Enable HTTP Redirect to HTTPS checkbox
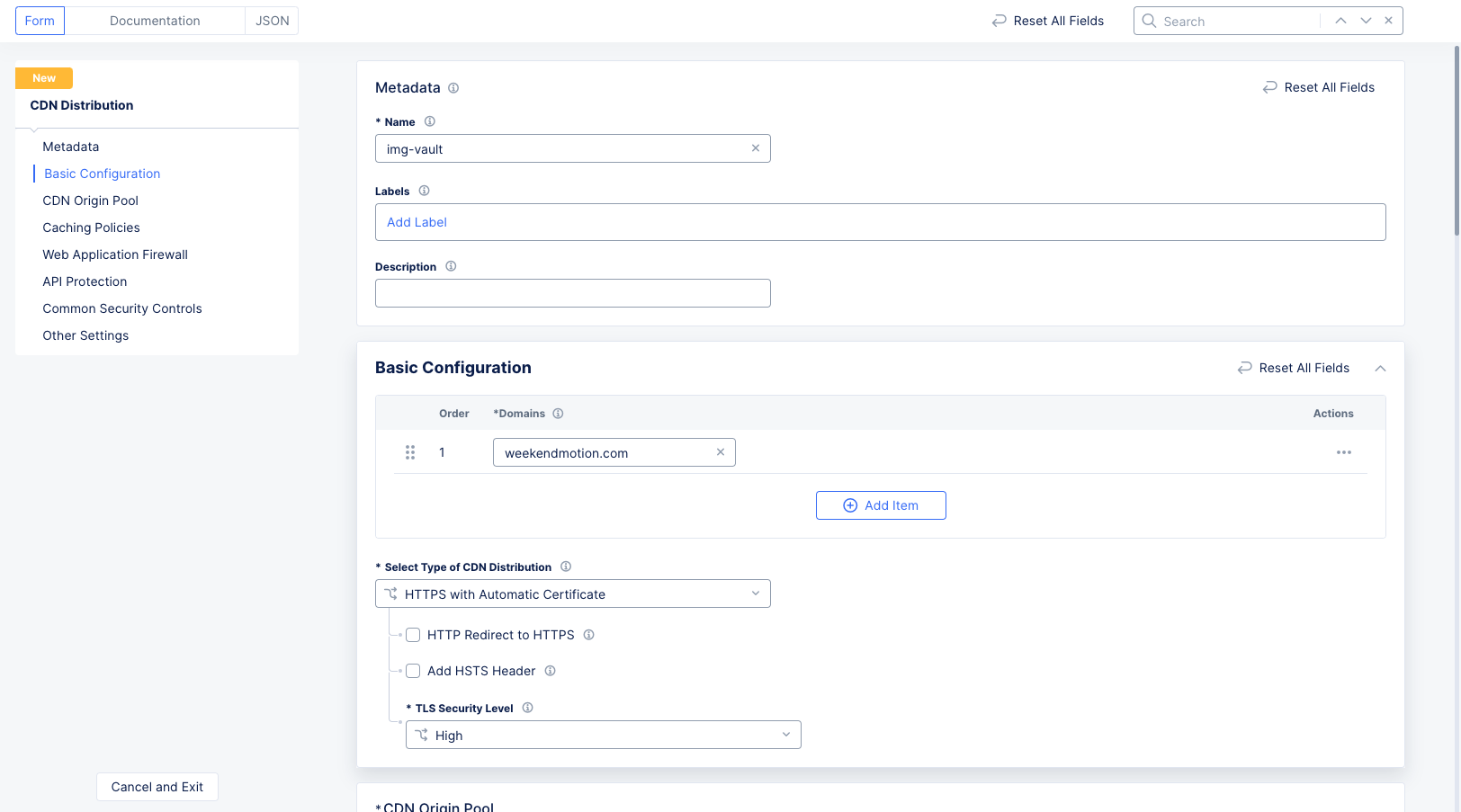Screen dimensions: 1461x812 click(413, 635)
